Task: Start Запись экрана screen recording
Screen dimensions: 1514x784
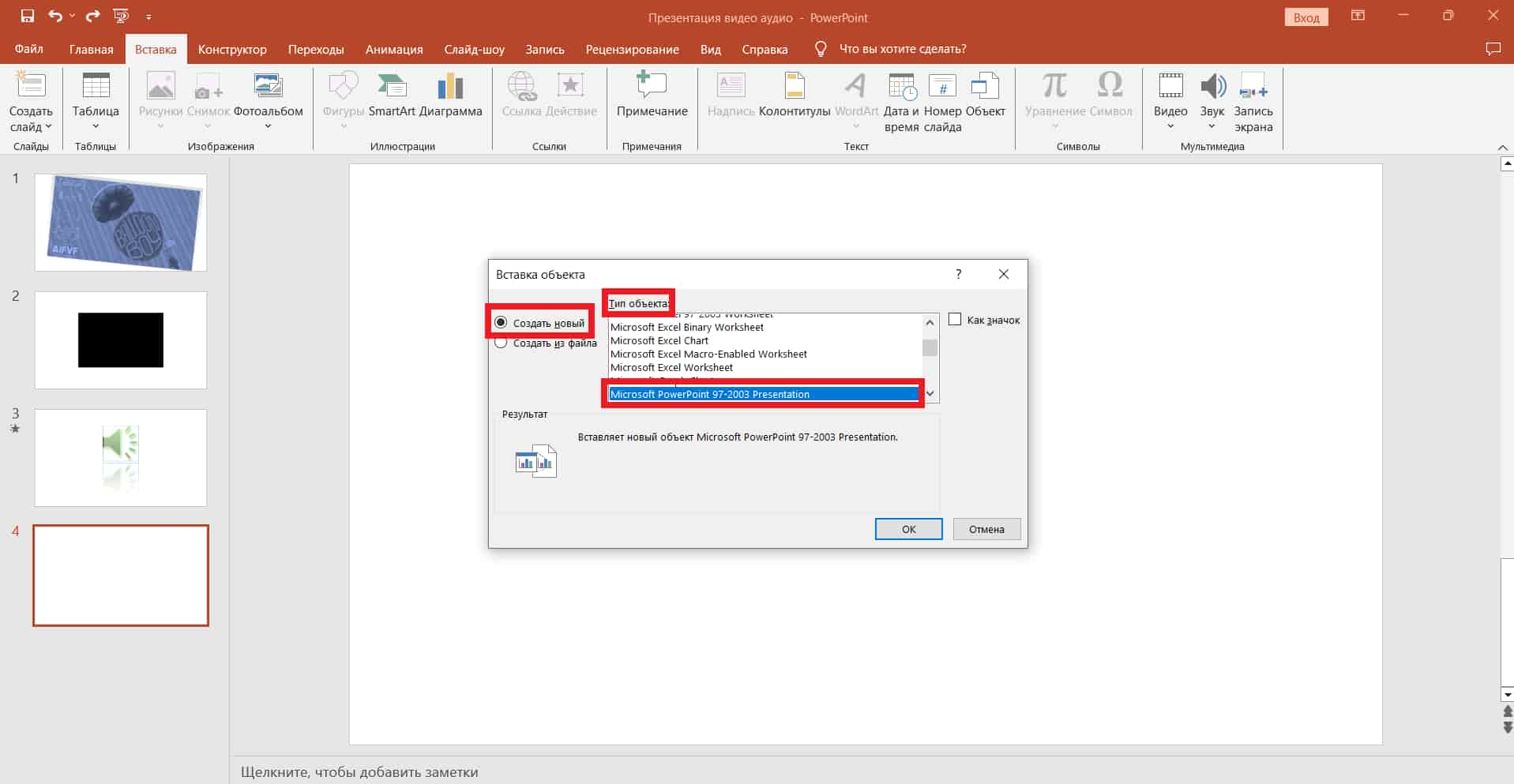Action: click(x=1253, y=103)
